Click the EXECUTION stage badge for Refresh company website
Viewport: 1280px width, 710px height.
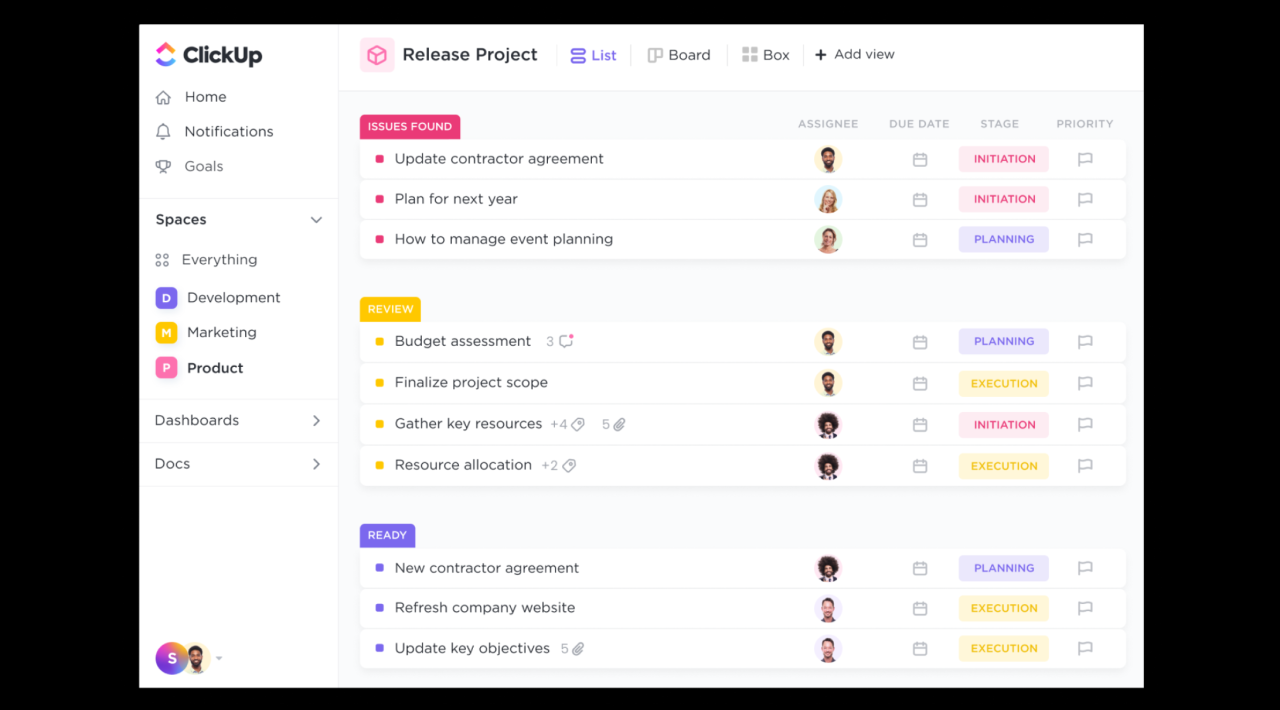[x=1003, y=607]
